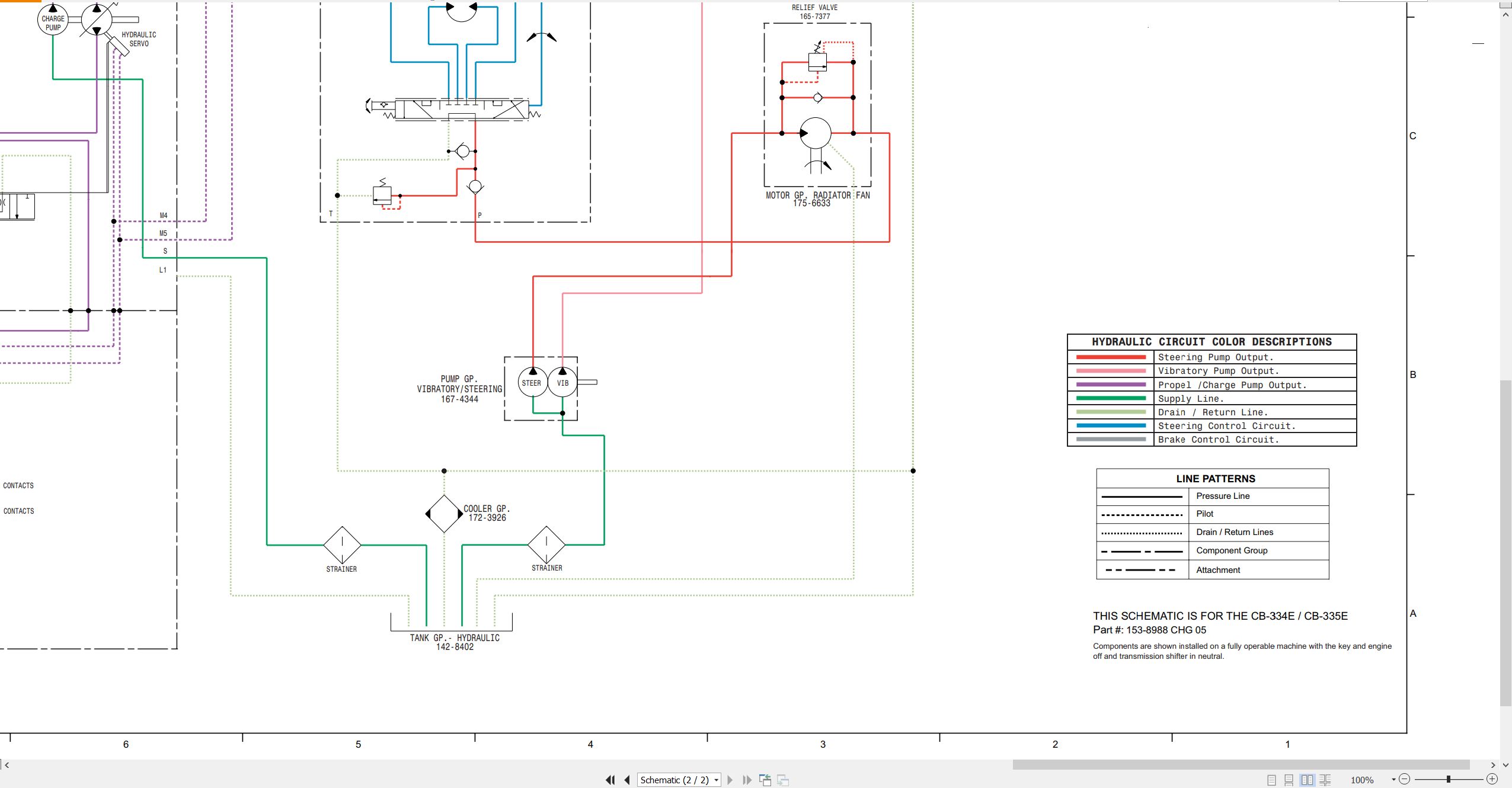Click the RELIEF VALVE 165-7377 label
Viewport: 1512px width, 788px height.
tap(814, 12)
